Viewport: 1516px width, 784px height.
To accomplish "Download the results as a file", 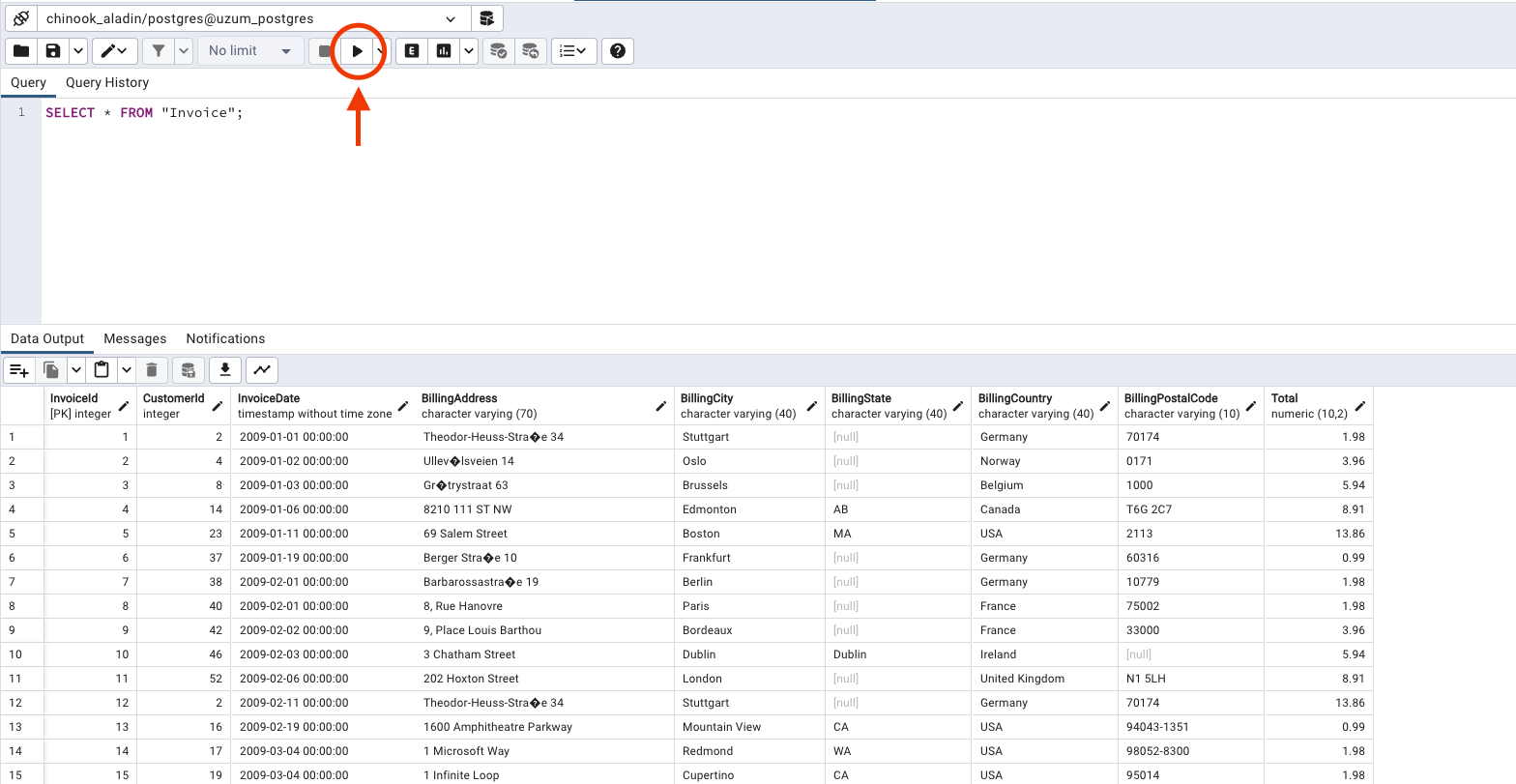I will coord(225,369).
